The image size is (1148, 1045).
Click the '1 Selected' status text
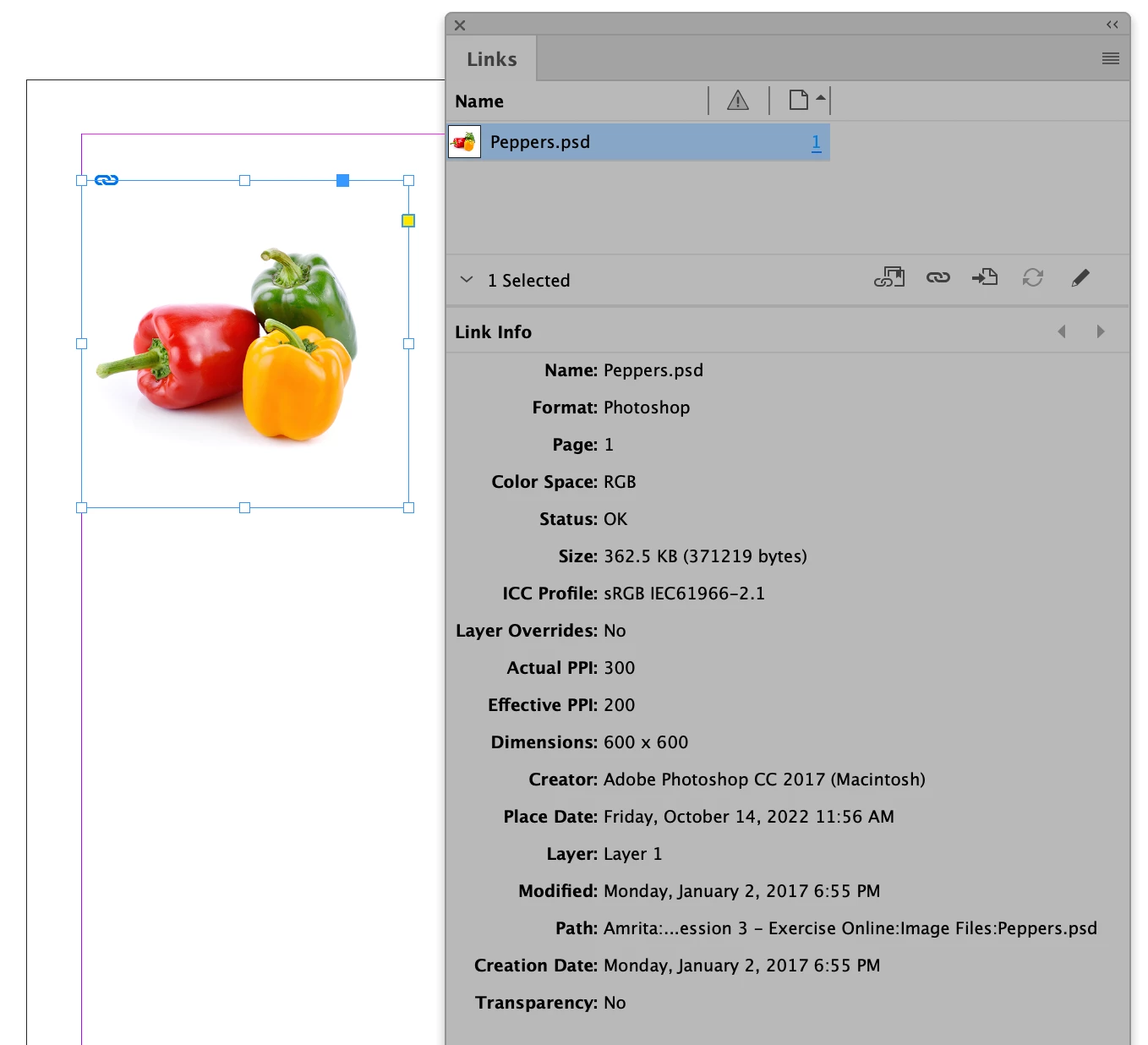(x=529, y=281)
